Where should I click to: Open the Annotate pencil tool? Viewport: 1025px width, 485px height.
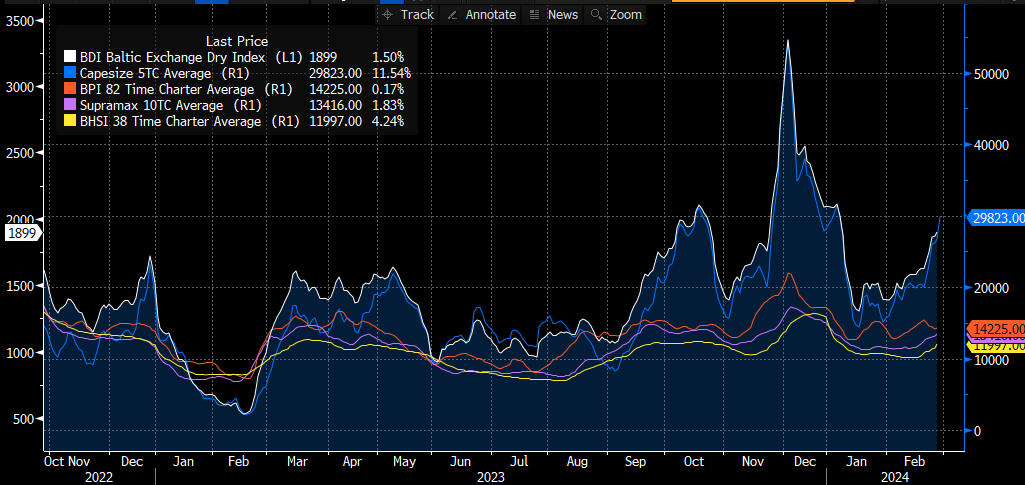[481, 14]
